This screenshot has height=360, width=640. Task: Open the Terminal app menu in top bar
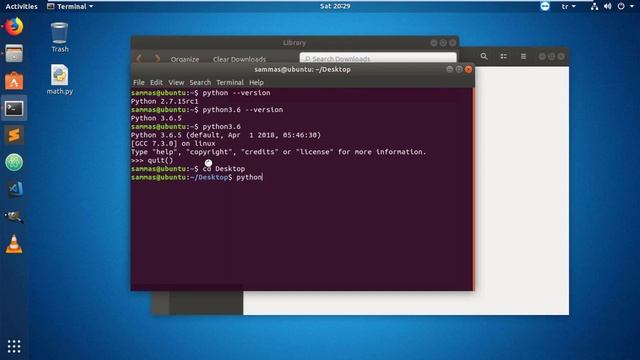(x=70, y=6)
